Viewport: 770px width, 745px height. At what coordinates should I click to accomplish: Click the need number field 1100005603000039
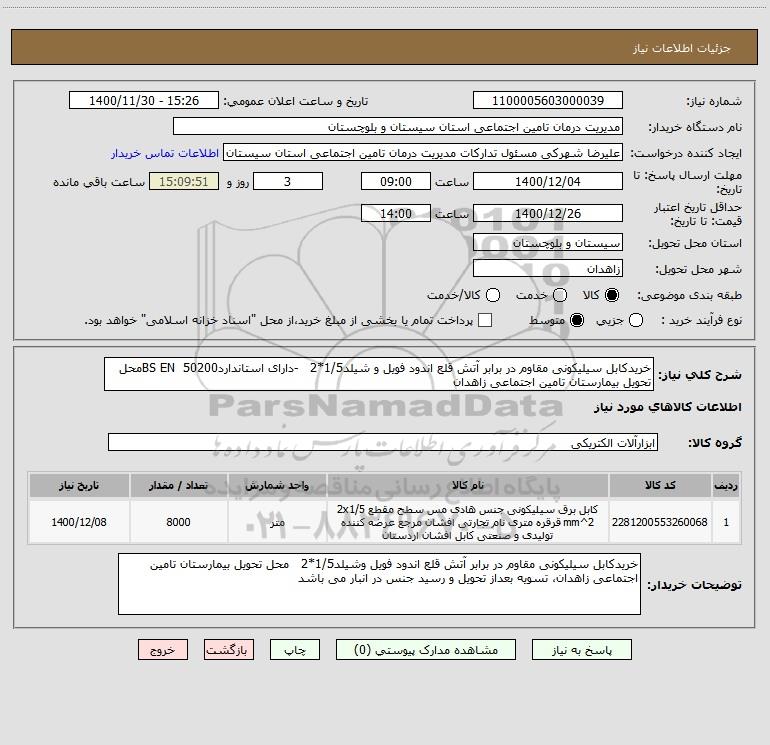pos(548,100)
